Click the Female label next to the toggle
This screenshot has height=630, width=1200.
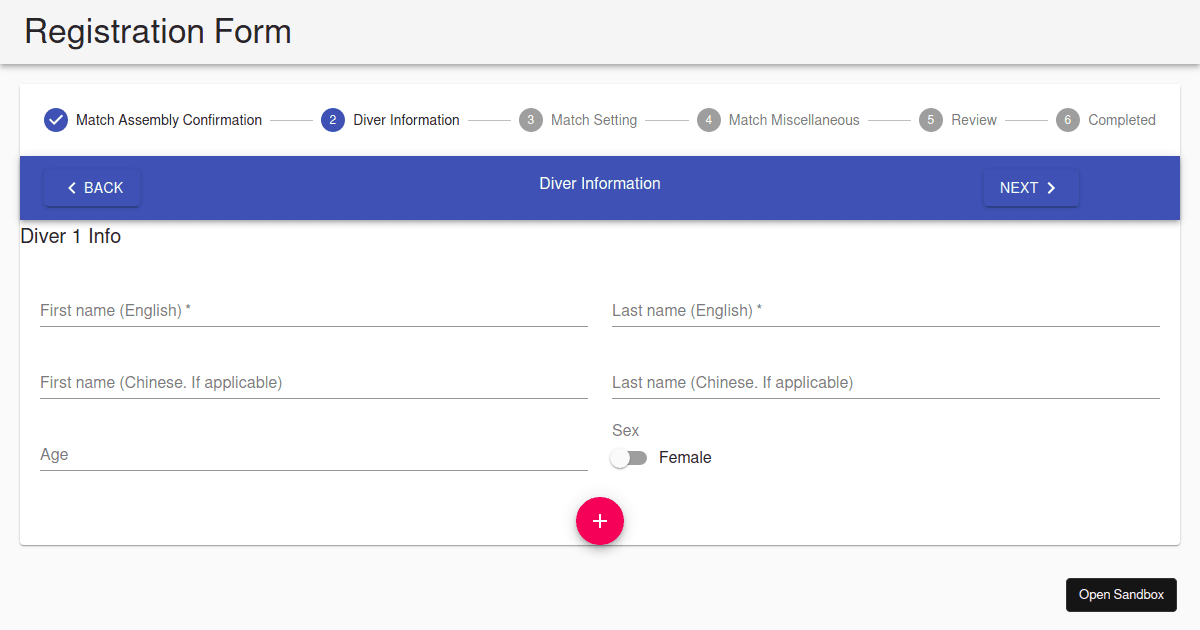coord(685,457)
